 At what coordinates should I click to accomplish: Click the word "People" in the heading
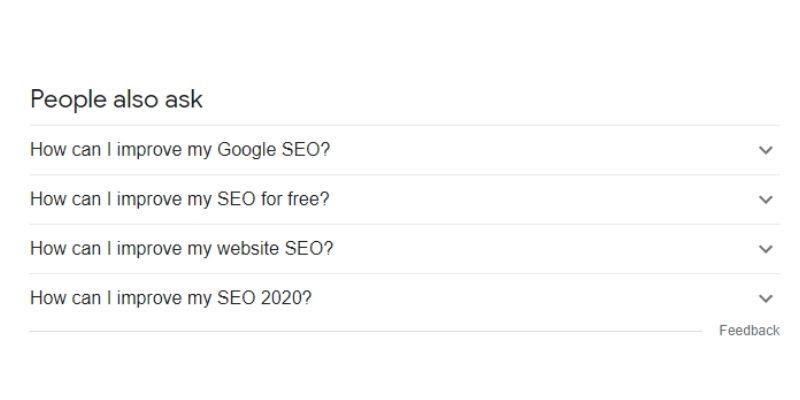[68, 99]
